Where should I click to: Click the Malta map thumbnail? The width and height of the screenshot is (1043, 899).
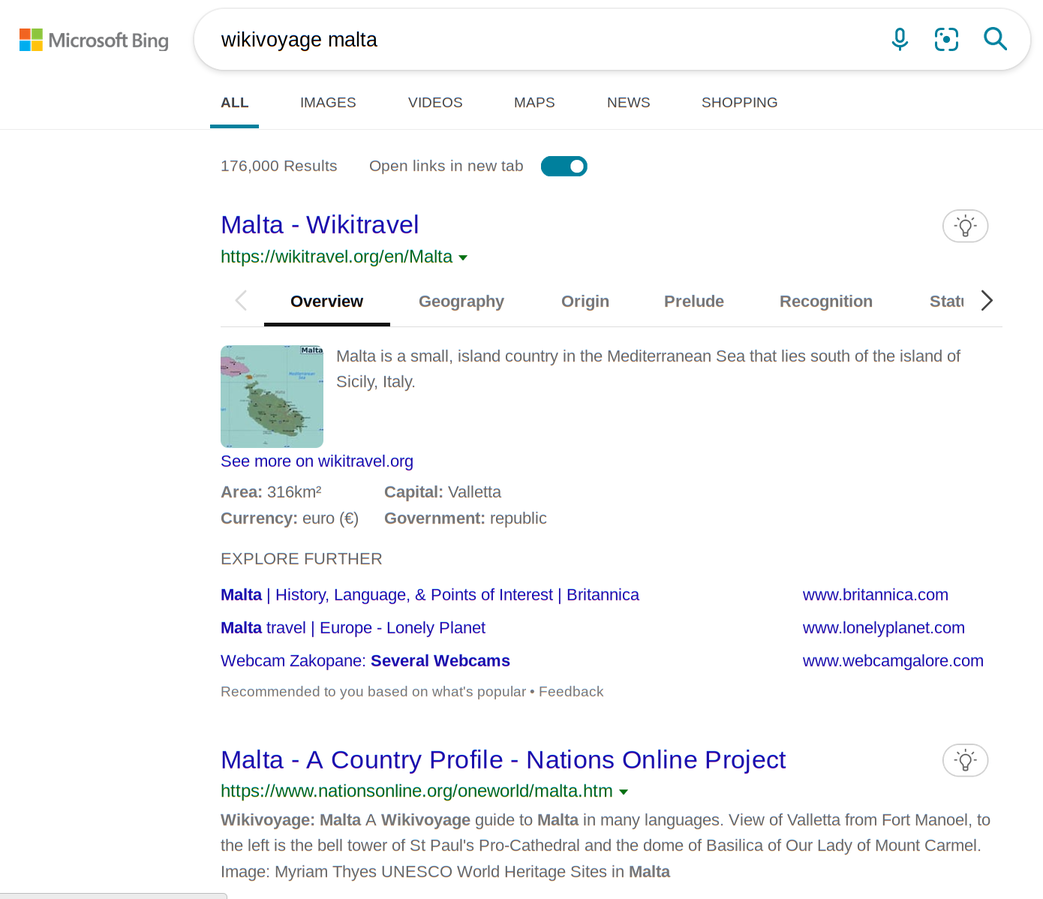pos(272,396)
